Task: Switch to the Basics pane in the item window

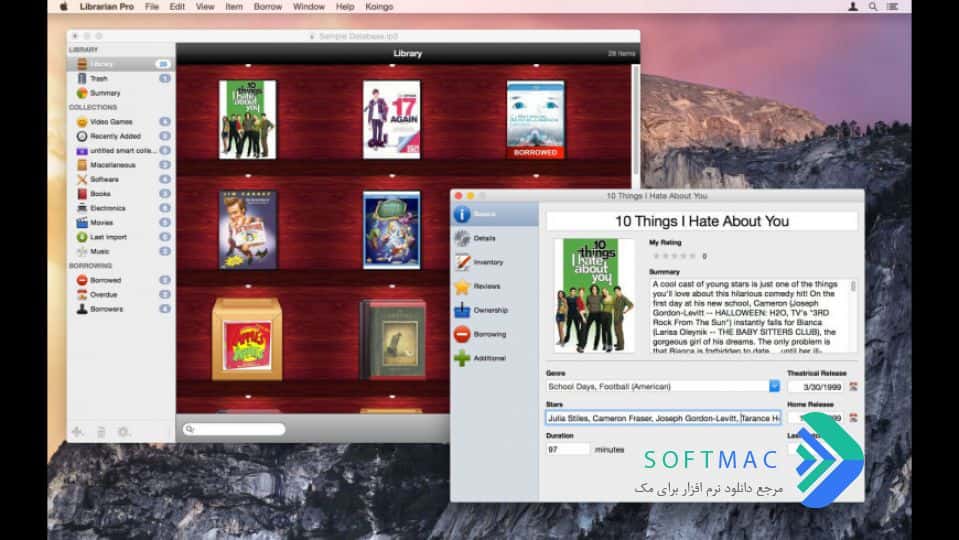Action: [495, 214]
